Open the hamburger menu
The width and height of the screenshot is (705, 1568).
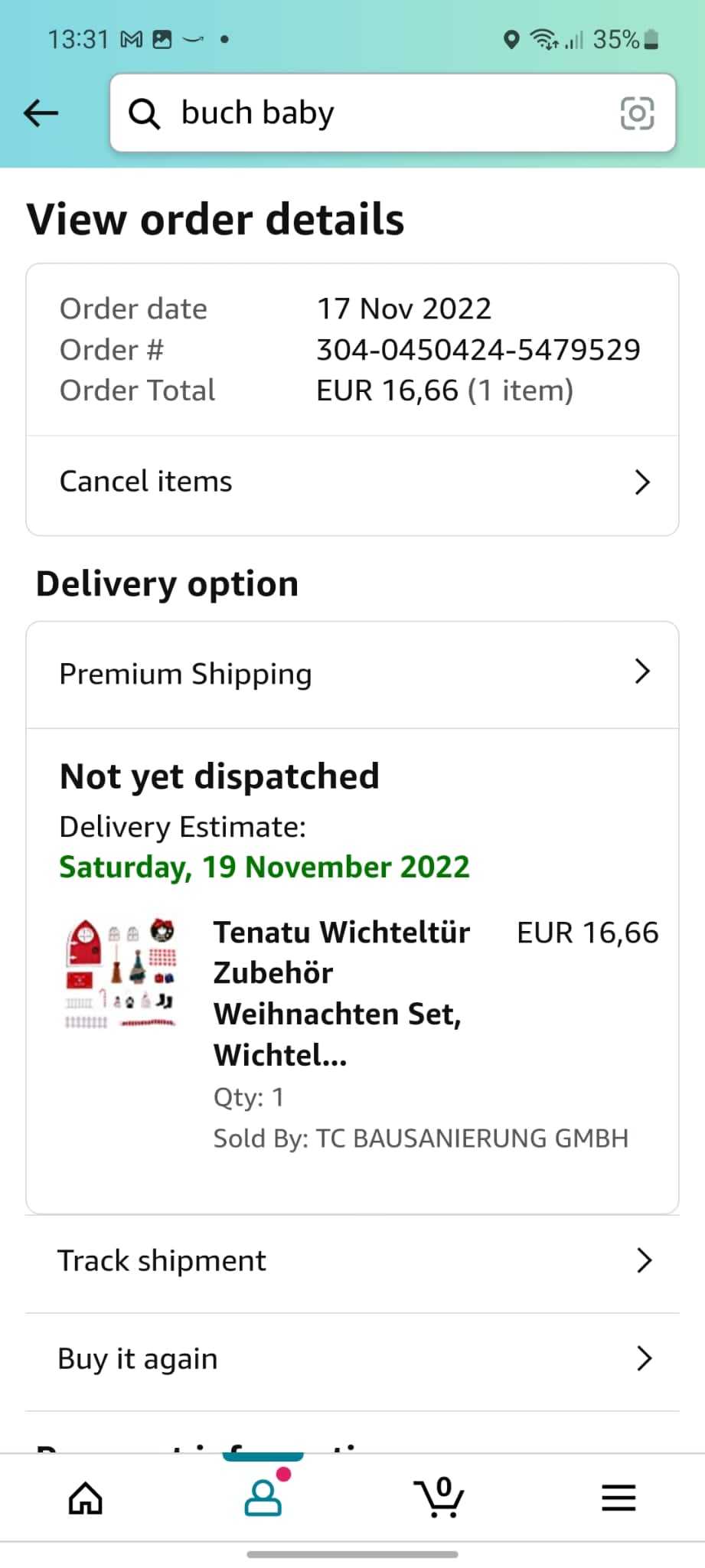[x=618, y=1498]
